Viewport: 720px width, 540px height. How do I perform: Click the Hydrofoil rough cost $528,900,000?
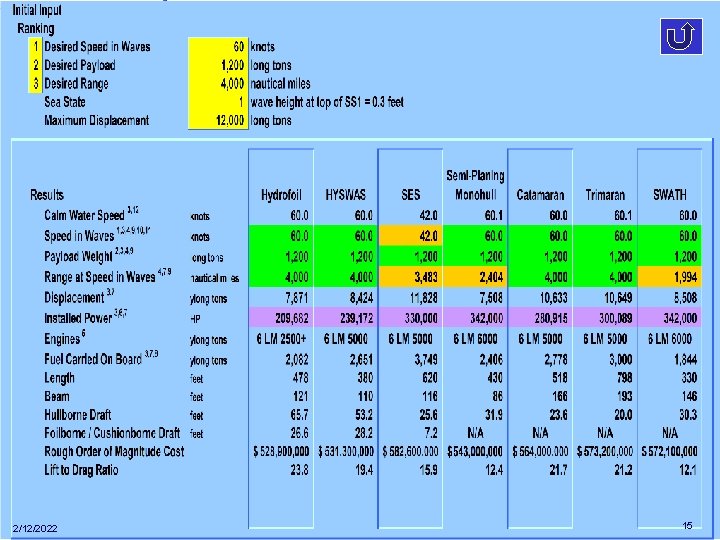281,451
